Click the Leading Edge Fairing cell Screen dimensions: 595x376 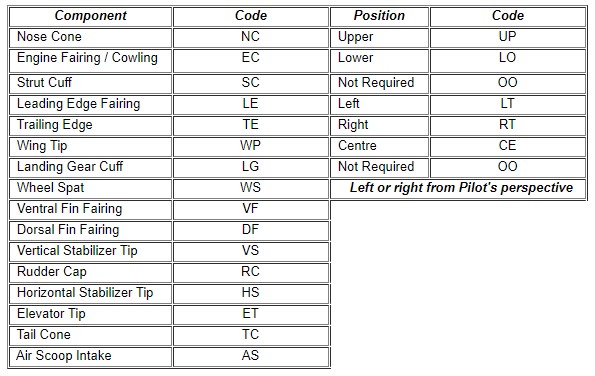pyautogui.click(x=90, y=105)
